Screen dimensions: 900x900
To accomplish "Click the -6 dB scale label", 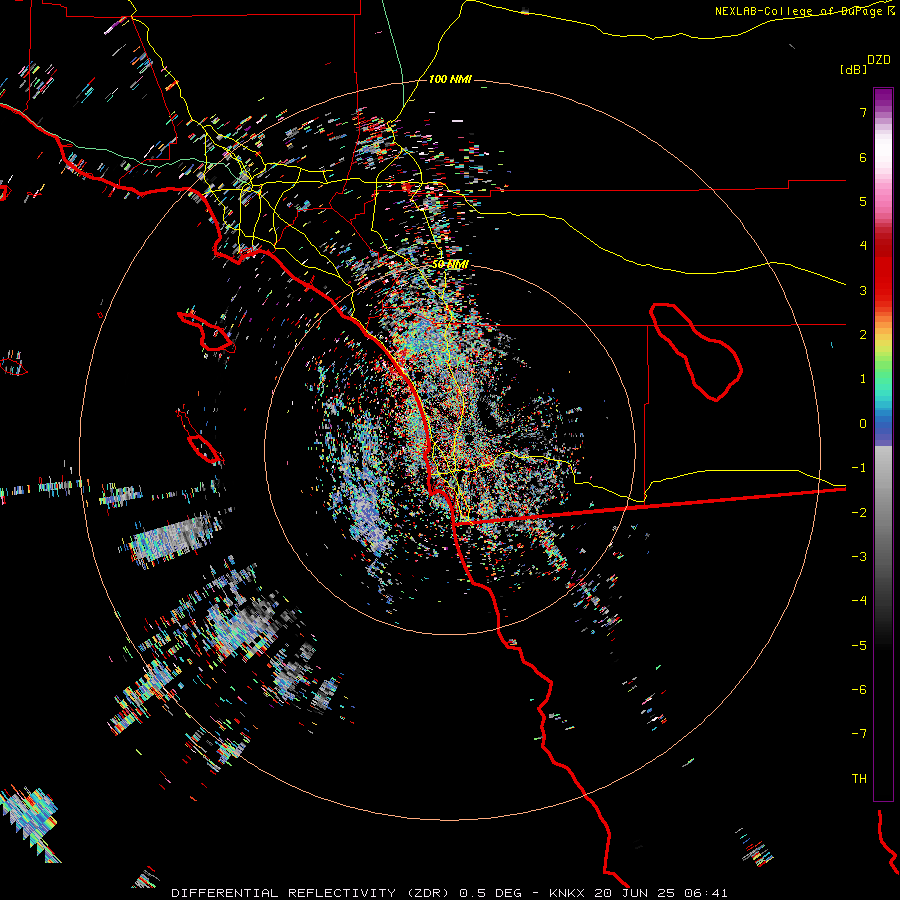I will pos(859,689).
